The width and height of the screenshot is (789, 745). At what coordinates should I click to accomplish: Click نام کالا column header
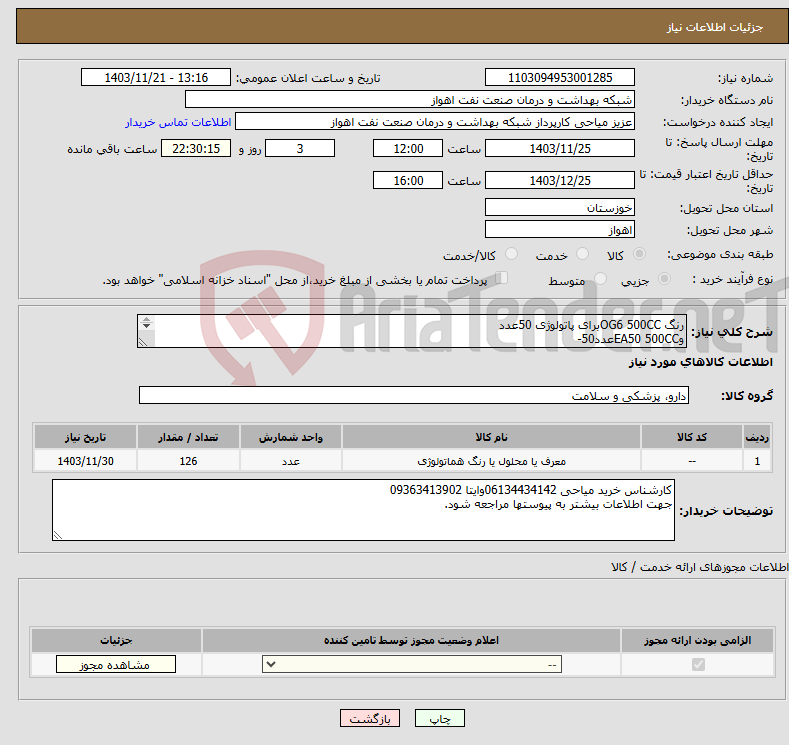click(x=491, y=437)
